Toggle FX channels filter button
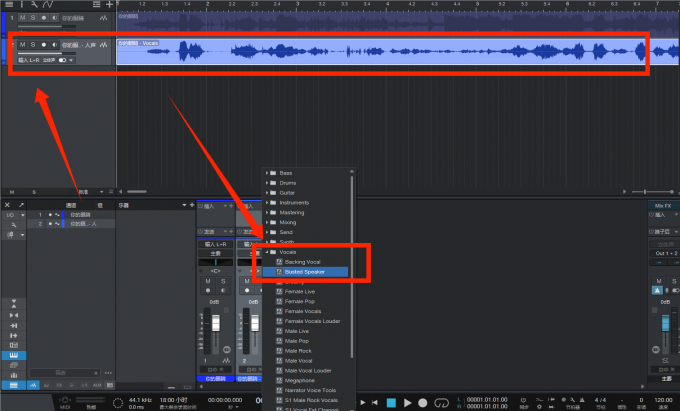This screenshot has width=680, height=411. click(59, 385)
